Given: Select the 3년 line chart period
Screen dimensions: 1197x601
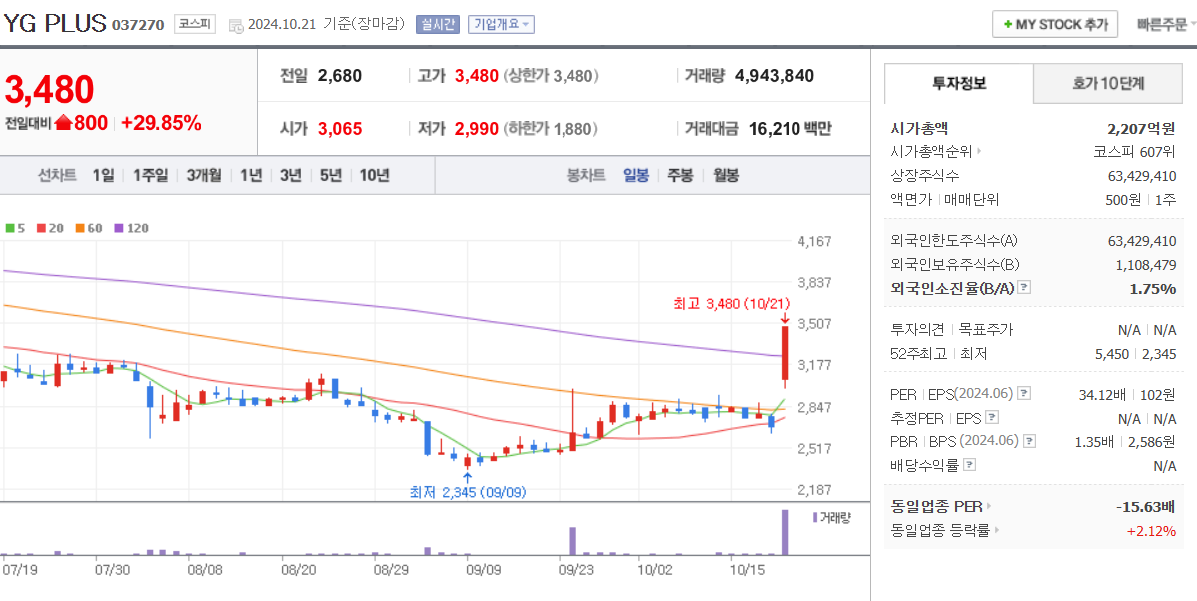Looking at the screenshot, I should (290, 176).
